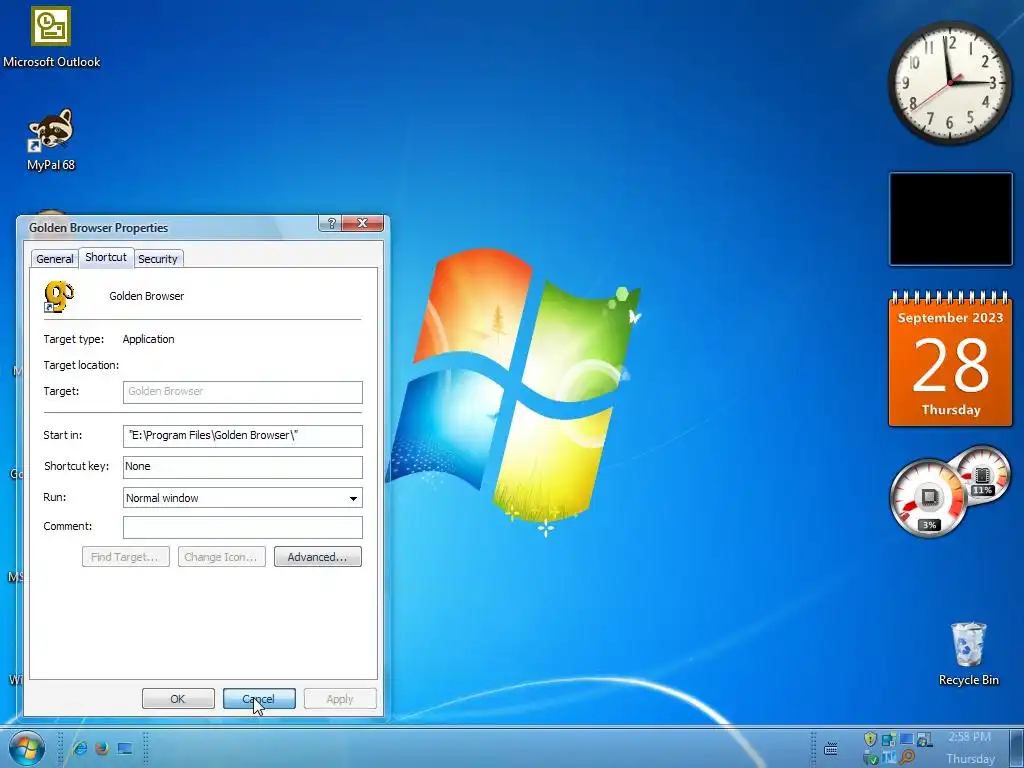Click the yellow security shield tray icon

[871, 739]
